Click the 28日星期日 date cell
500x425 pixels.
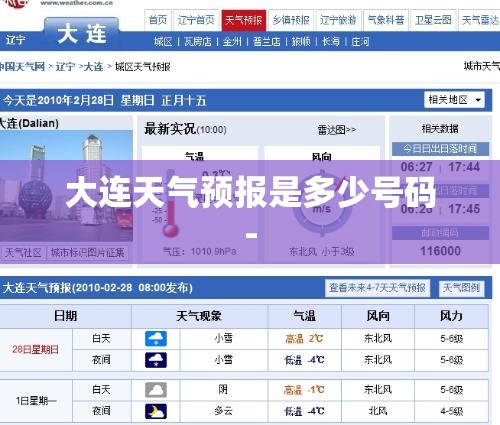tap(35, 349)
